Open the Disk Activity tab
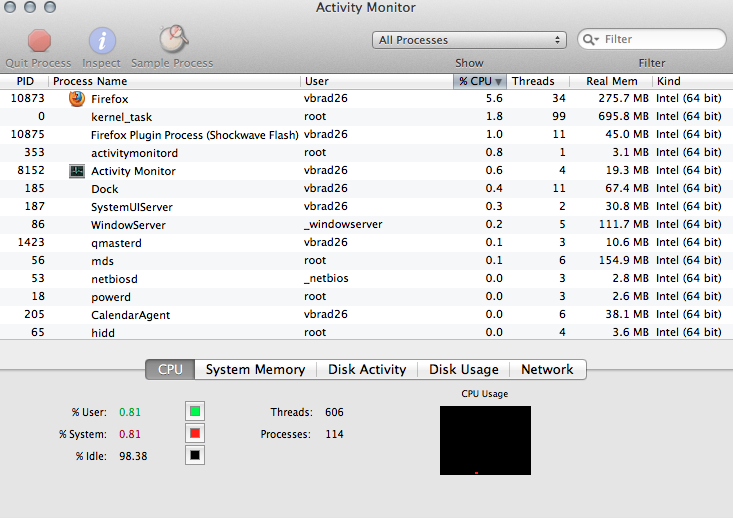Image resolution: width=733 pixels, height=518 pixels. [x=367, y=369]
